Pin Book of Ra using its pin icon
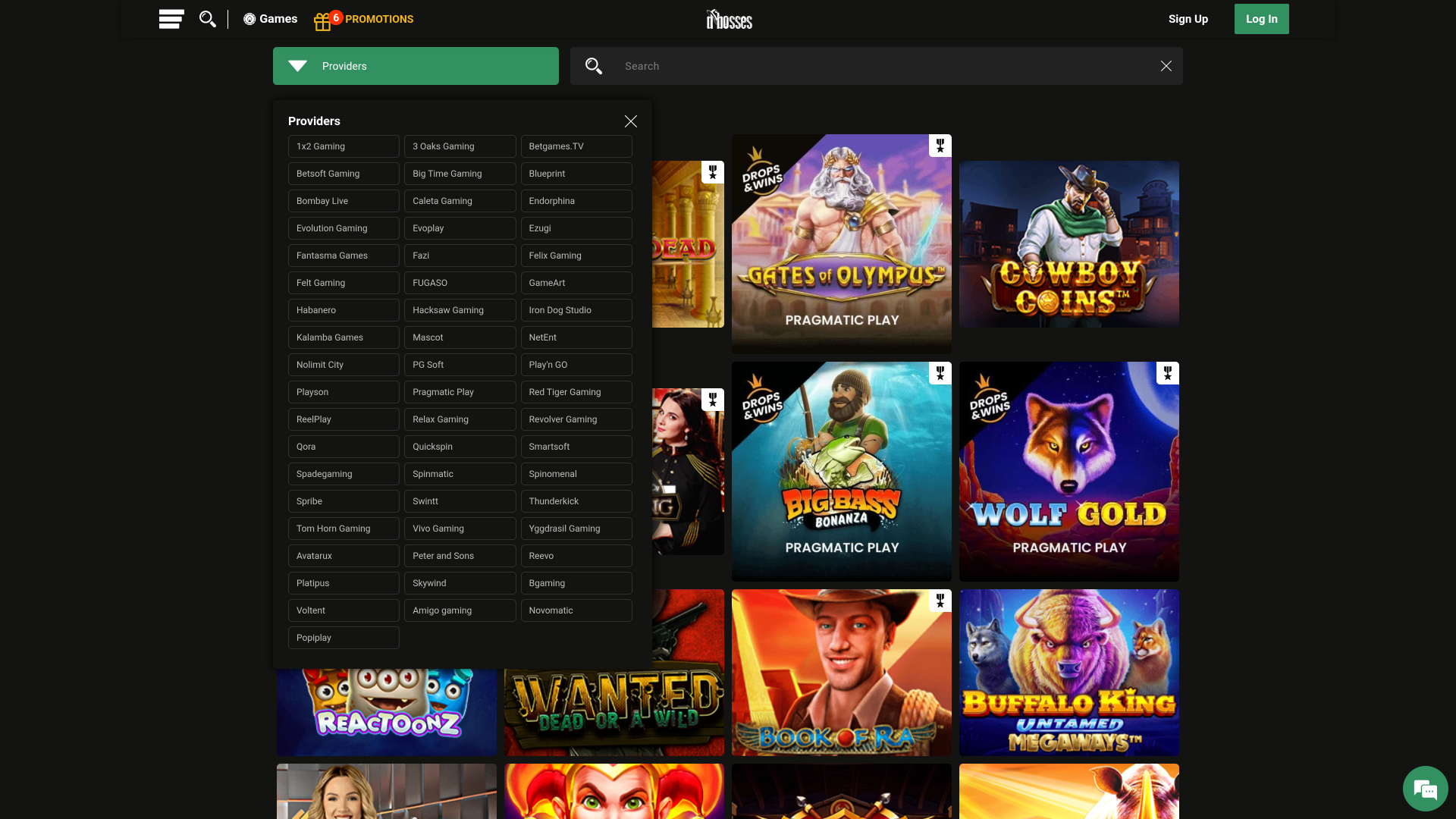This screenshot has width=1456, height=819. 940,600
